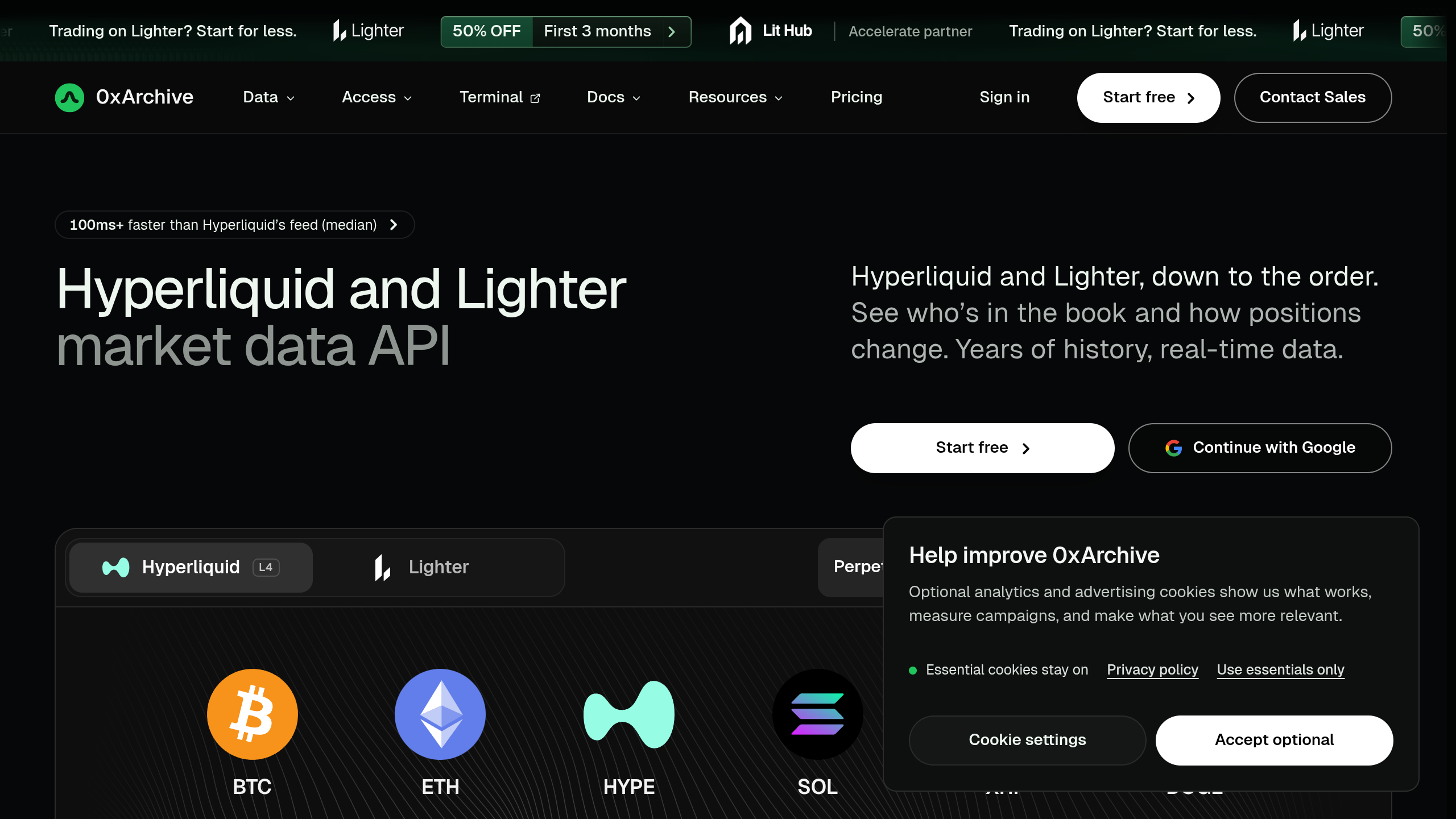Click the arrow in the 100ms+ faster pill
1456x819 pixels.
pos(394,225)
